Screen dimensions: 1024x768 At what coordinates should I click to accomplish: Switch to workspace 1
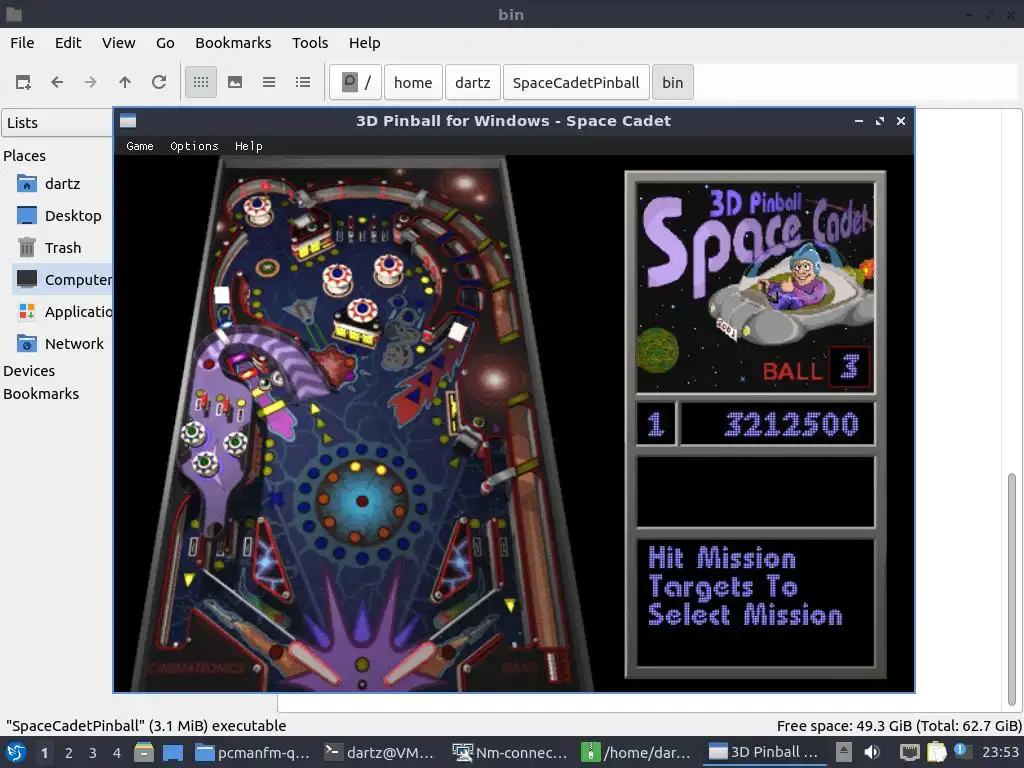(44, 753)
